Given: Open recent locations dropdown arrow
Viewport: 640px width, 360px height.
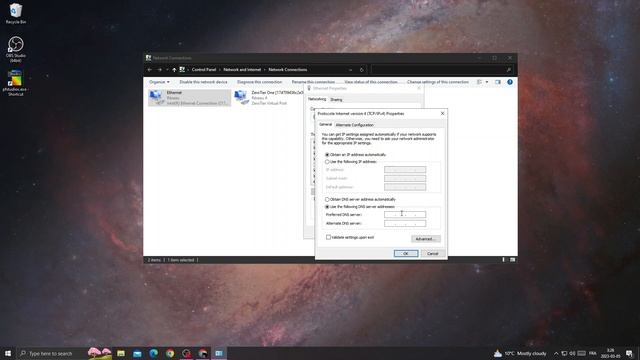Looking at the screenshot, I should tap(167, 70).
